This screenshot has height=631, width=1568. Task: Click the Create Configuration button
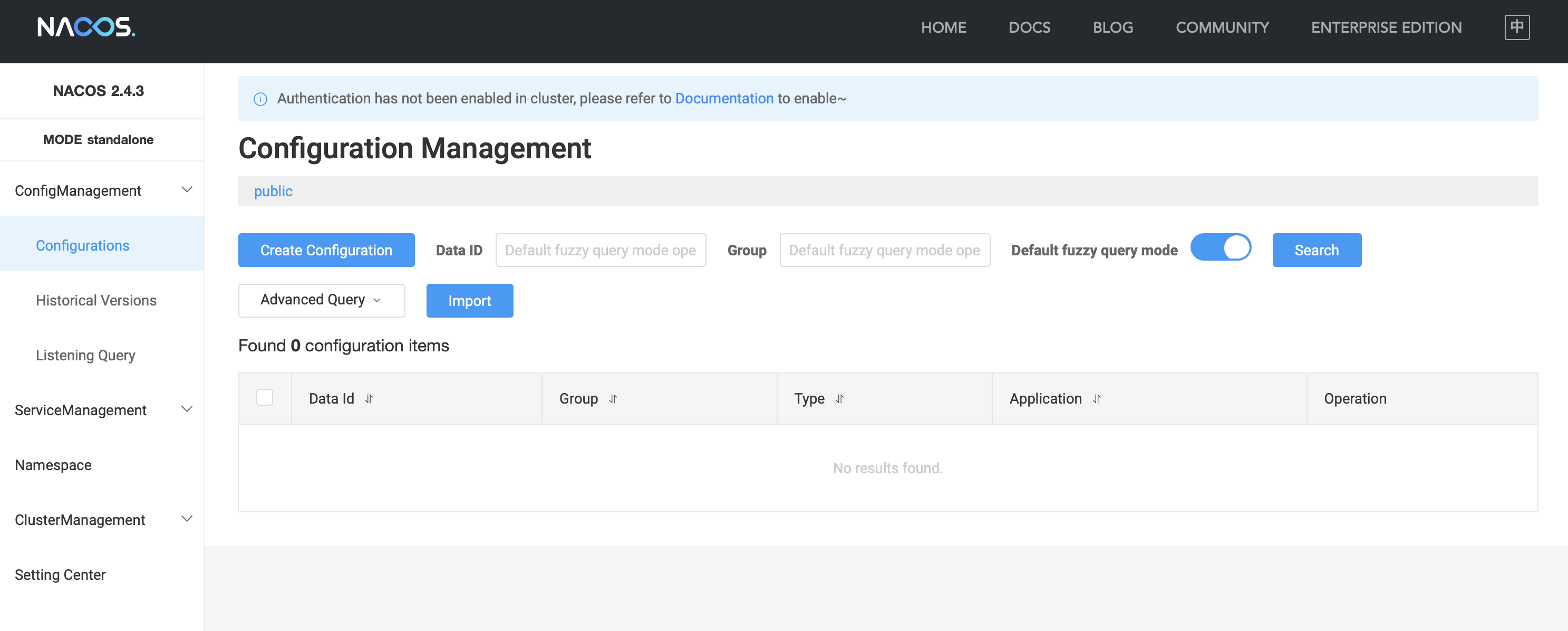coord(326,250)
